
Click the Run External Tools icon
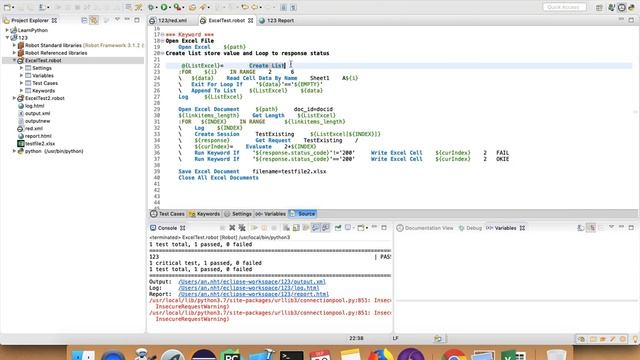(177, 7)
